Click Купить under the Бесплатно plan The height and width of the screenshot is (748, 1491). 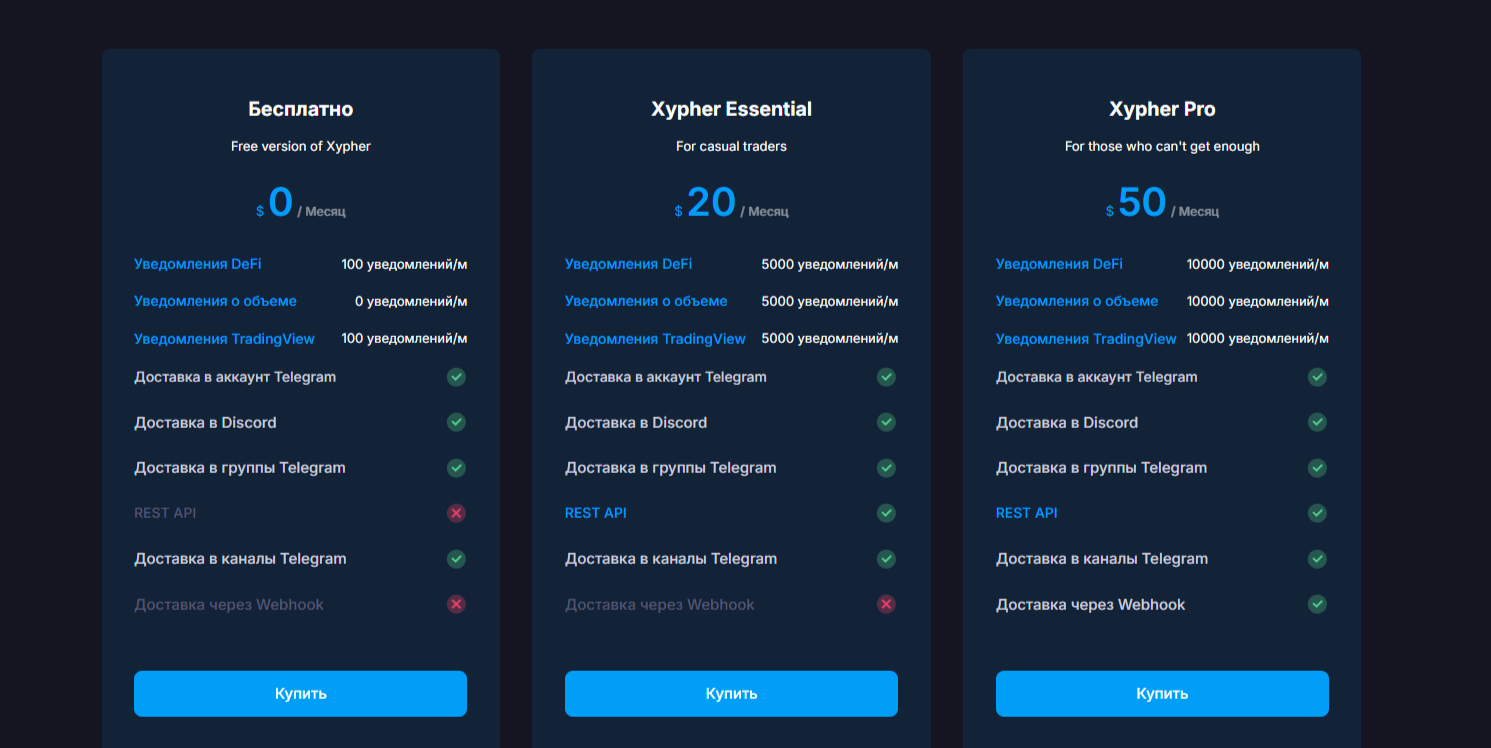[x=300, y=693]
